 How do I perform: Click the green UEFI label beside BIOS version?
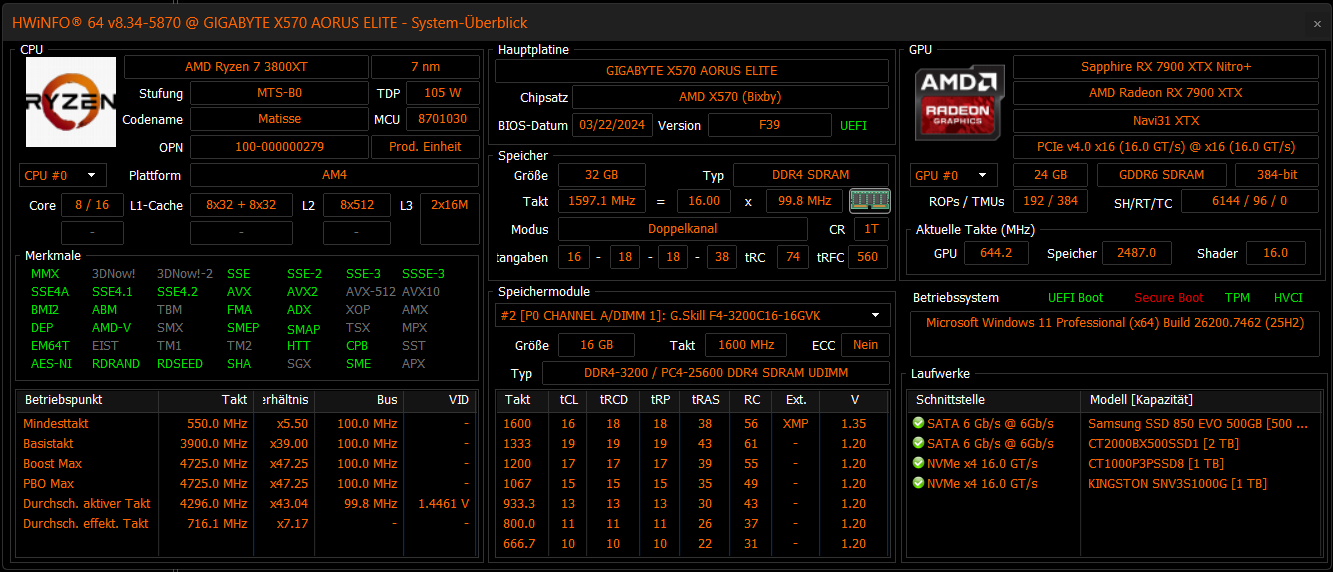[853, 126]
